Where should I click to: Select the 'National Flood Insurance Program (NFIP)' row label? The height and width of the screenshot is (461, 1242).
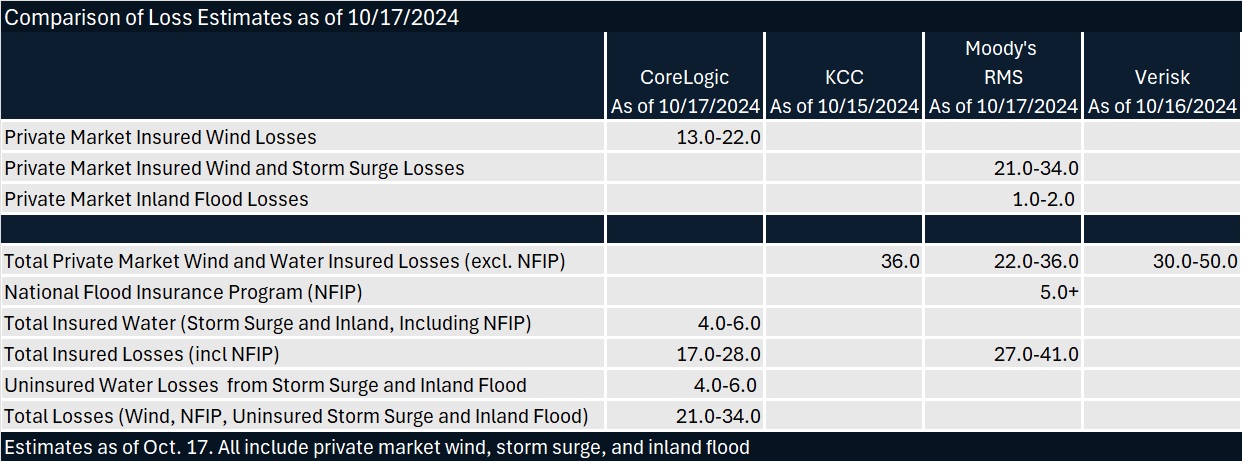[x=183, y=292]
